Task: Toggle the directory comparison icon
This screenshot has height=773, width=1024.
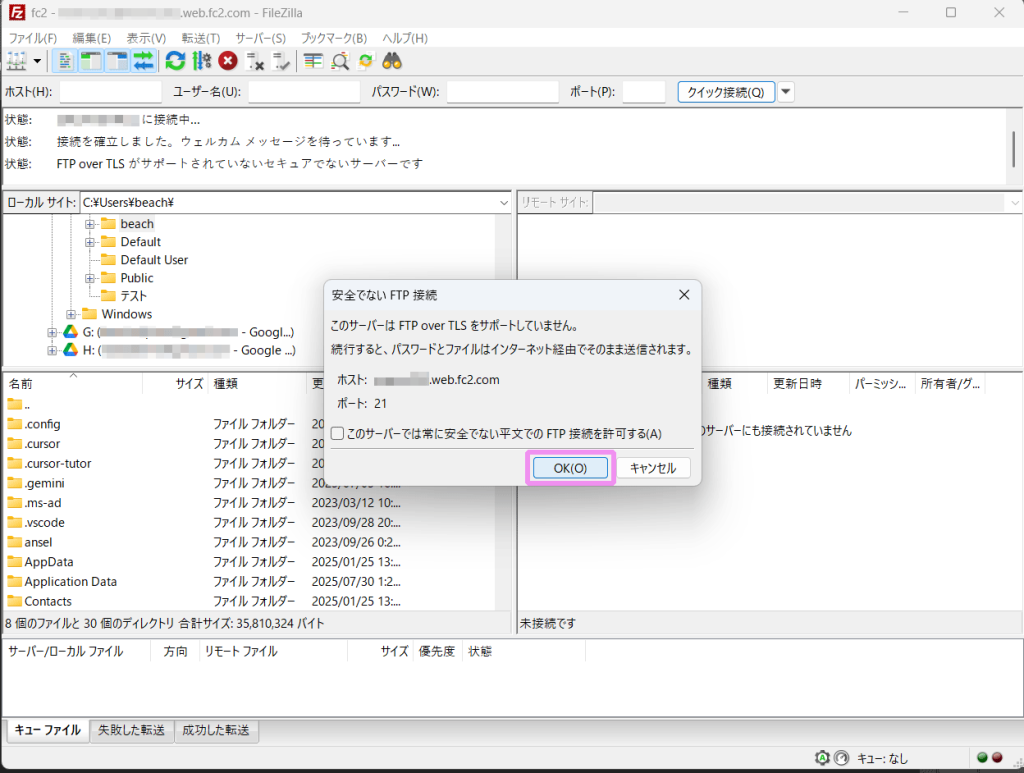Action: tap(340, 61)
